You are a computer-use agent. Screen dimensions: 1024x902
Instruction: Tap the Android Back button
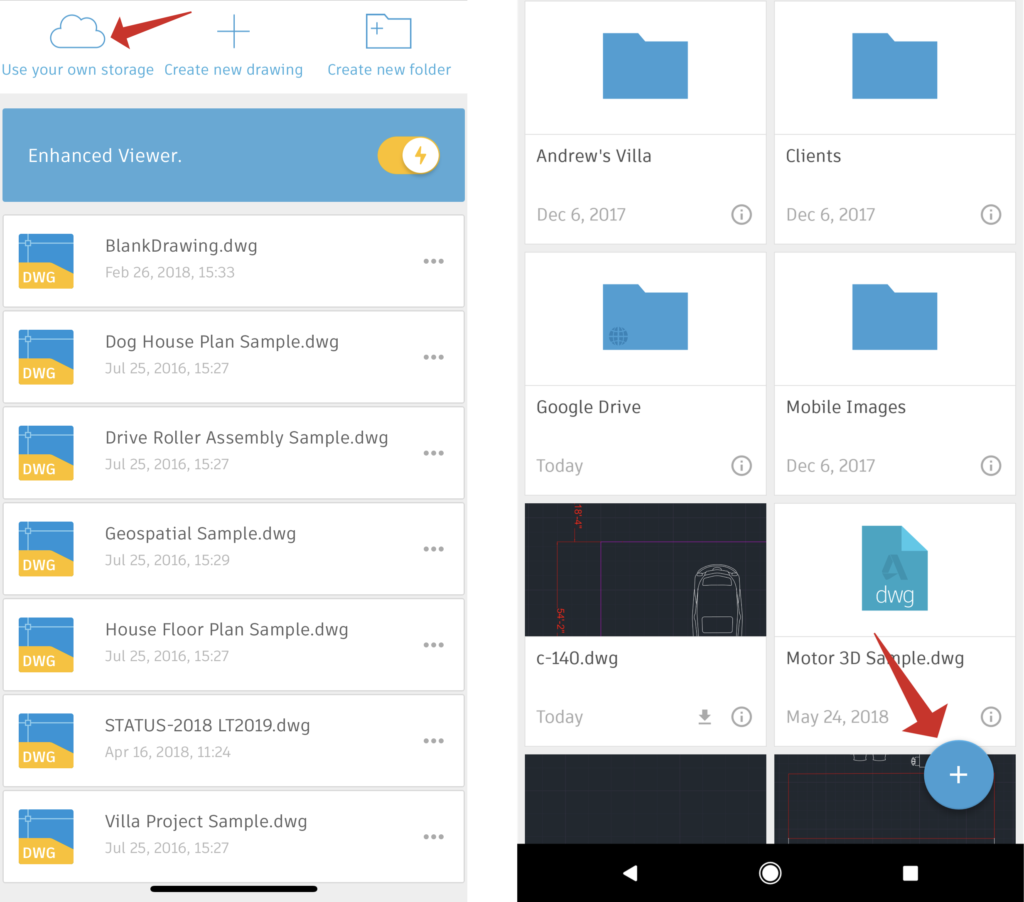[629, 872]
